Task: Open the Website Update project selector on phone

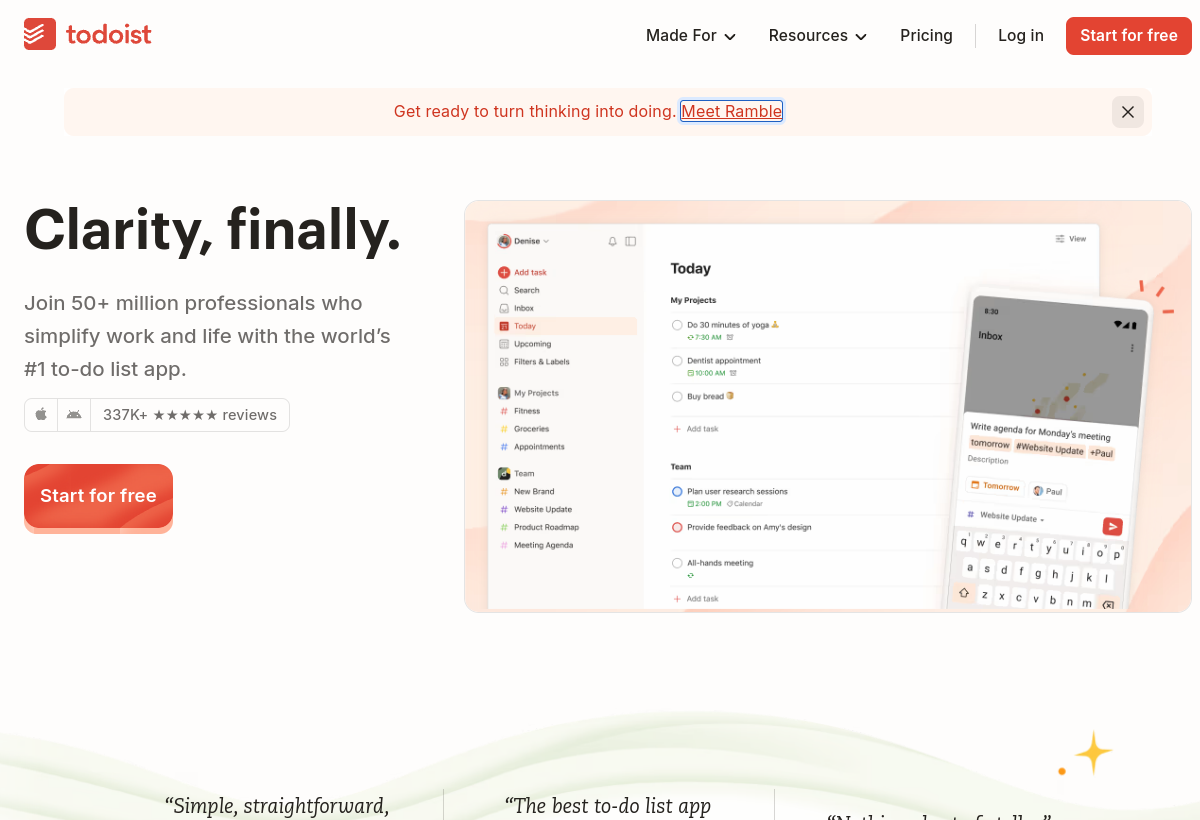Action: point(1004,517)
